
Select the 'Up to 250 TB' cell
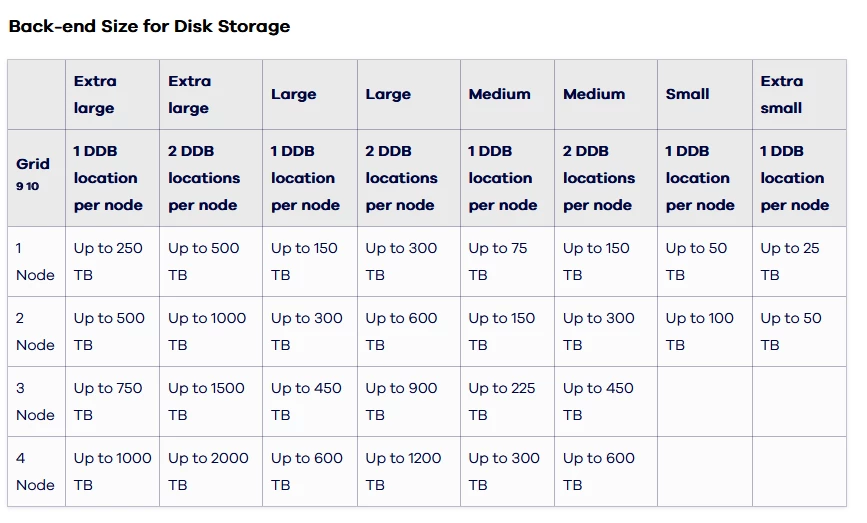tap(112, 262)
